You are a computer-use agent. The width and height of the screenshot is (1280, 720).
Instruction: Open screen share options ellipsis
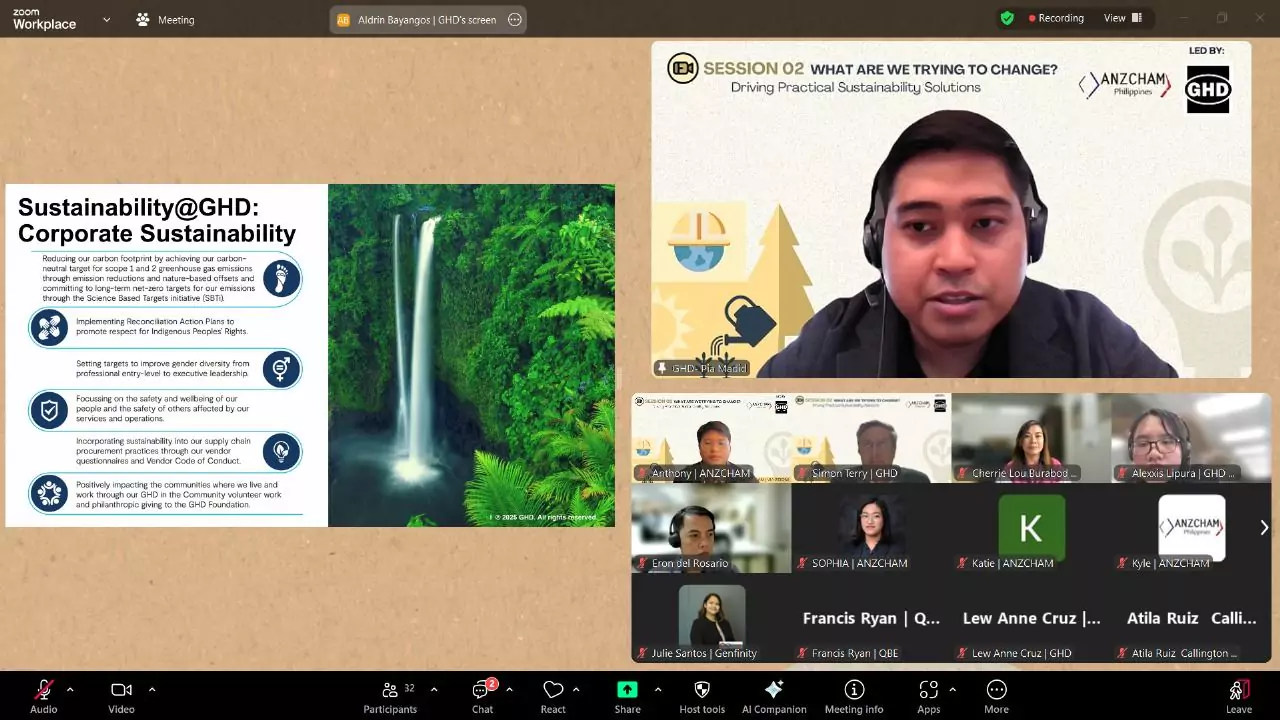coord(514,19)
